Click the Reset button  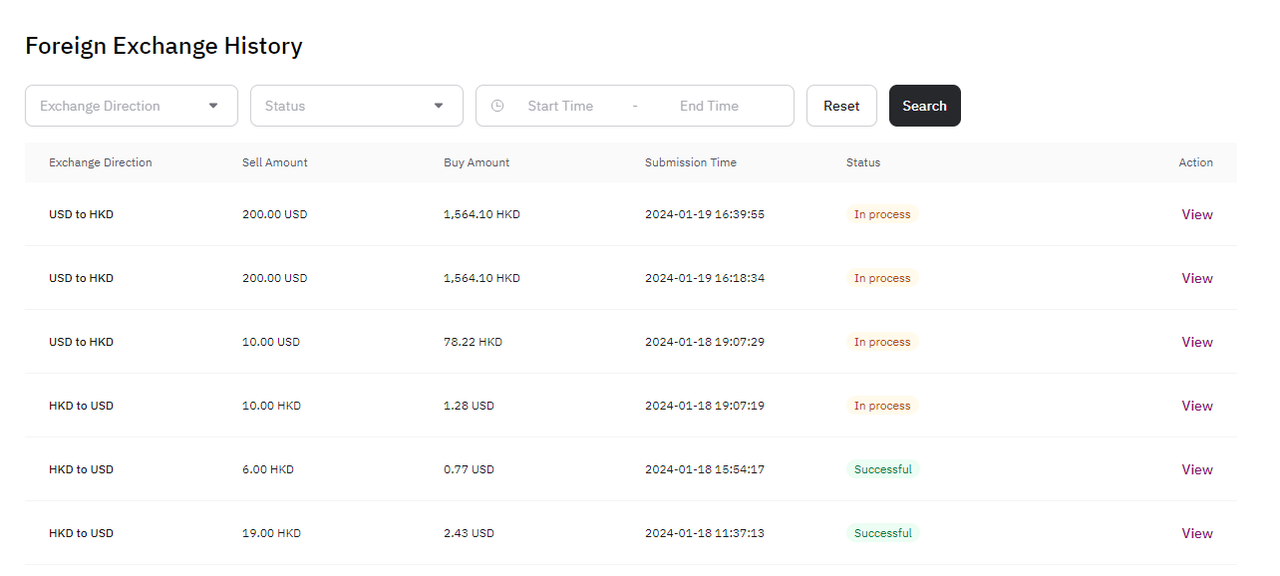(841, 106)
